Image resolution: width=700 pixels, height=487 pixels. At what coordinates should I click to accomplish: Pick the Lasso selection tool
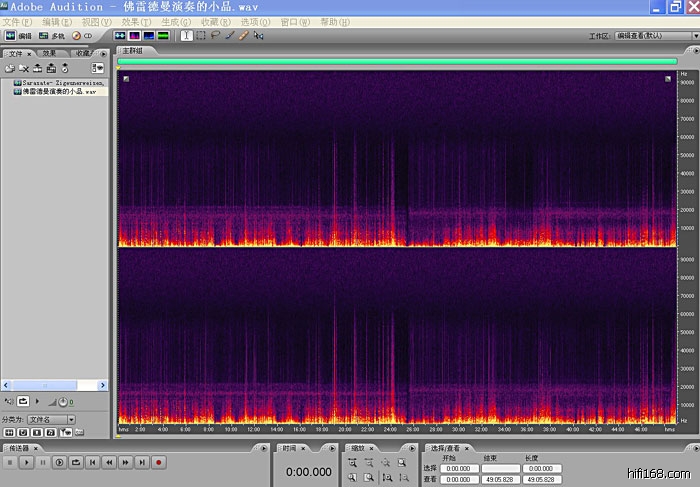point(215,35)
